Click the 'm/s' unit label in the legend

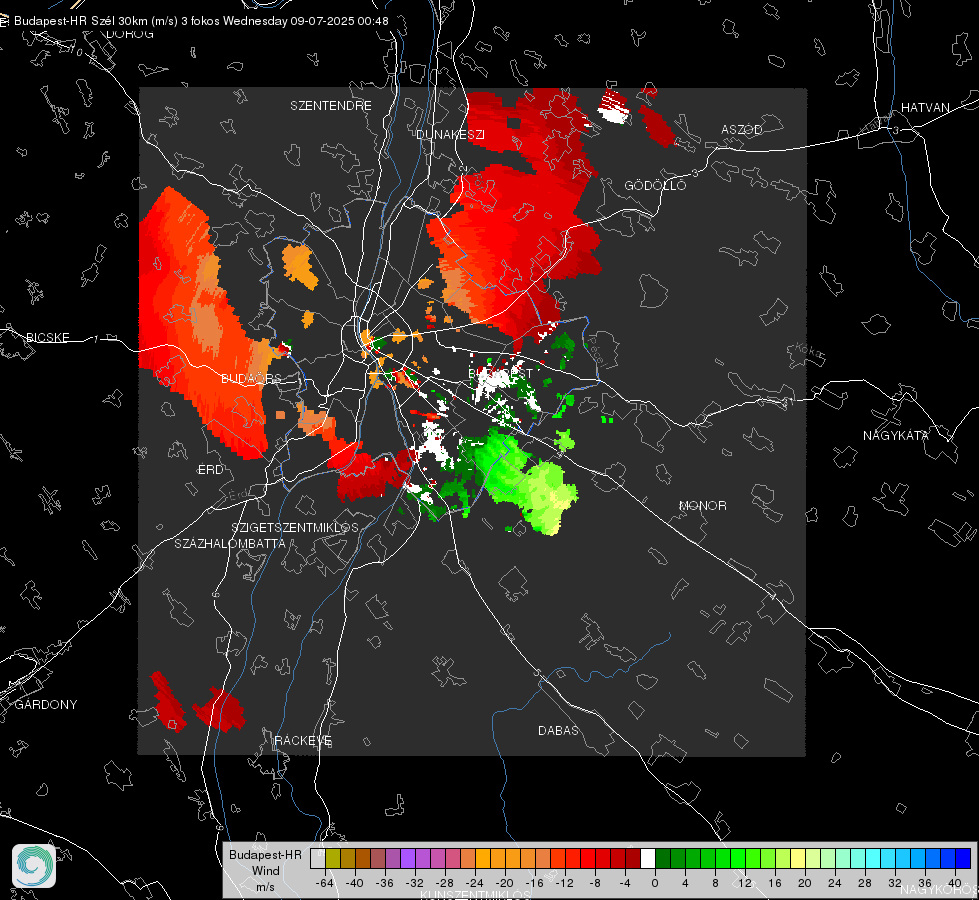point(265,887)
